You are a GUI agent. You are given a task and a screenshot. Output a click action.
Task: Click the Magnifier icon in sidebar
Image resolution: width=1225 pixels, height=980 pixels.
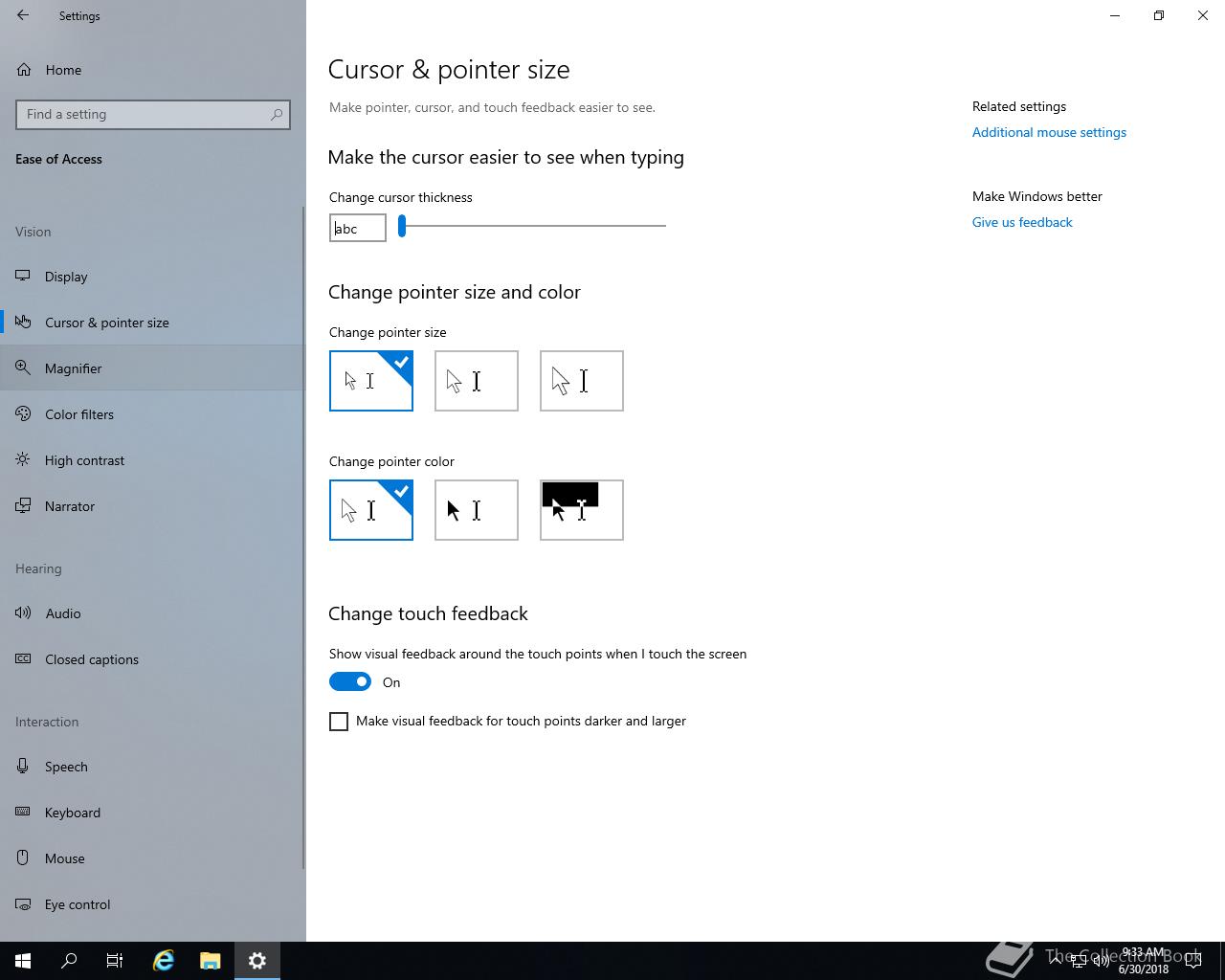[x=24, y=368]
